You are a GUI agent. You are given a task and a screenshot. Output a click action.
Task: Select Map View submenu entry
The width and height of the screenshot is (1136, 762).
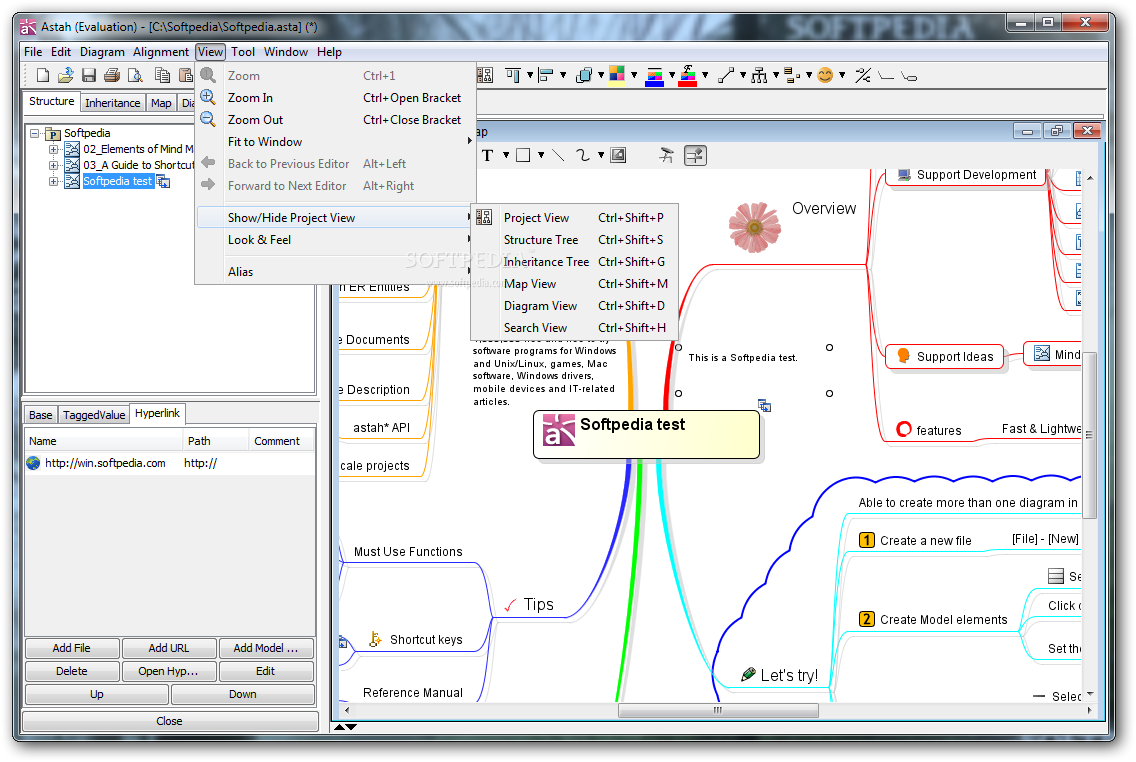[575, 284]
